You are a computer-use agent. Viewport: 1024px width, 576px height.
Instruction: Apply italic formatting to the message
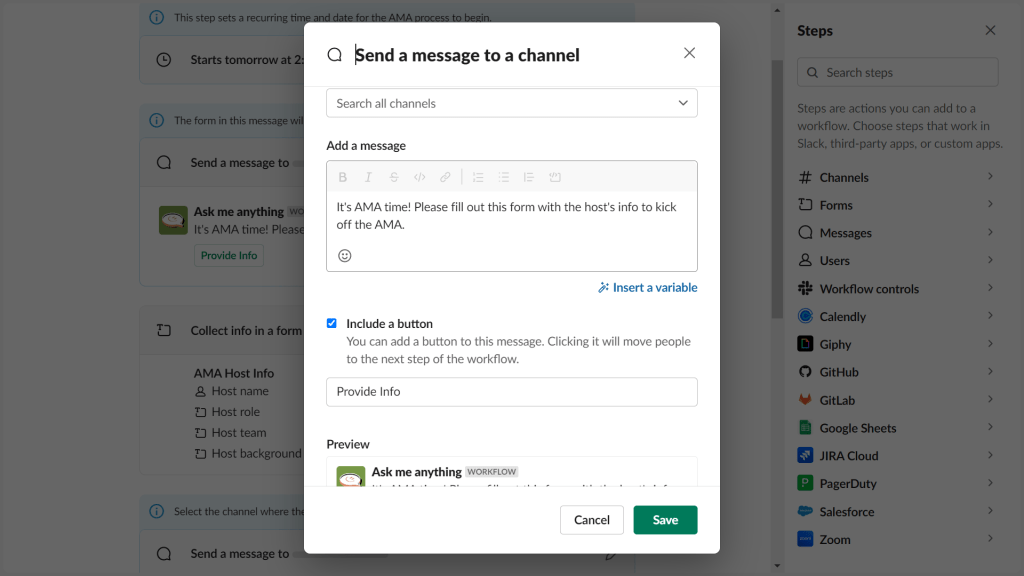point(368,176)
